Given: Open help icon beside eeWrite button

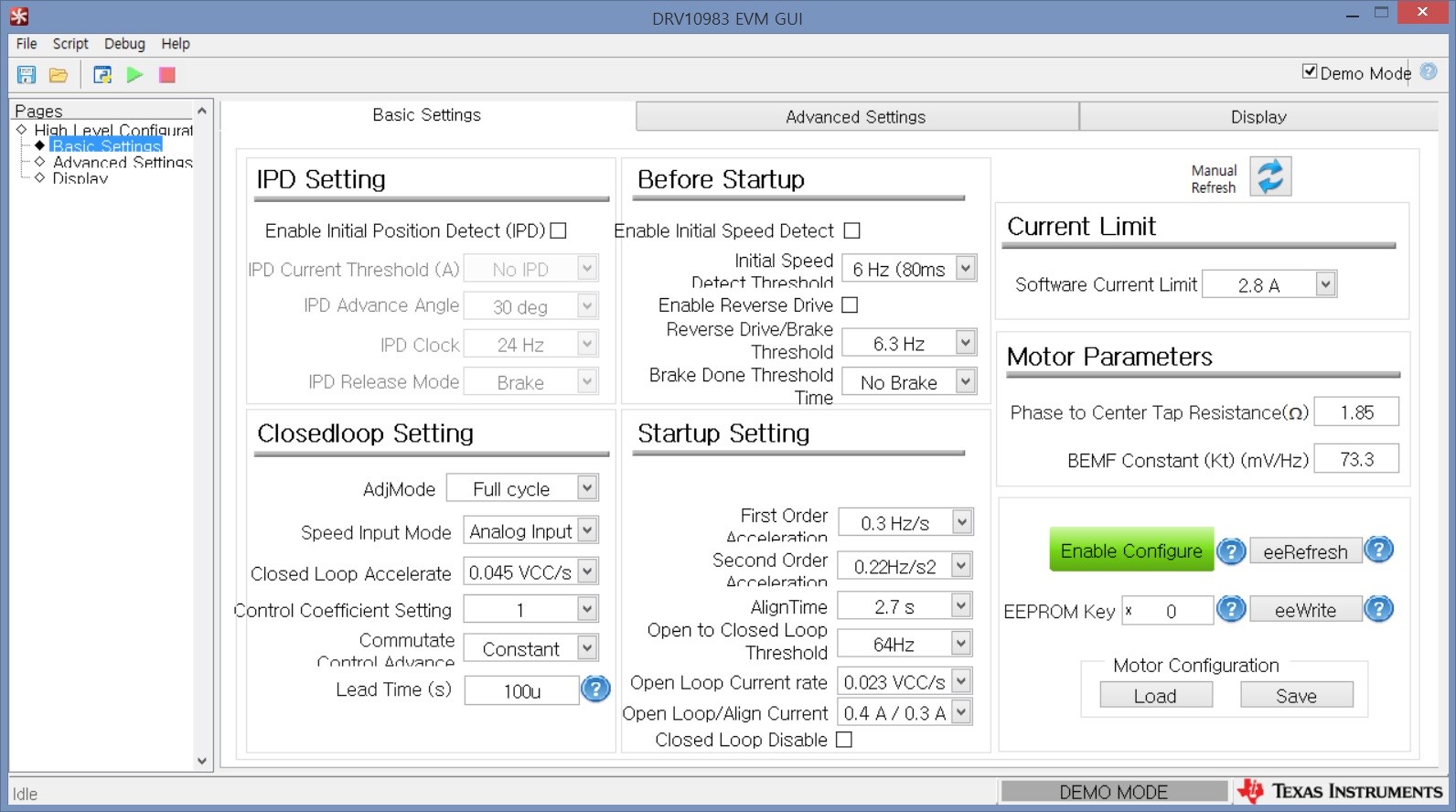Looking at the screenshot, I should tap(1378, 608).
